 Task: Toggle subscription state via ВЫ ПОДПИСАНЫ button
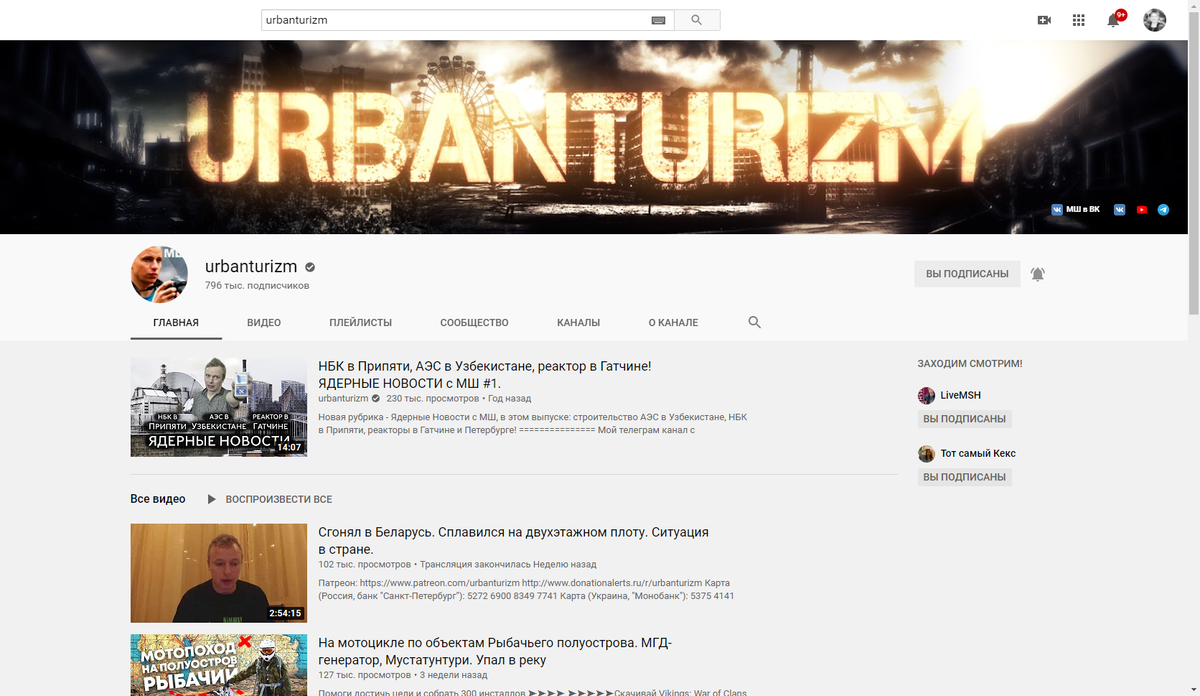coord(966,272)
